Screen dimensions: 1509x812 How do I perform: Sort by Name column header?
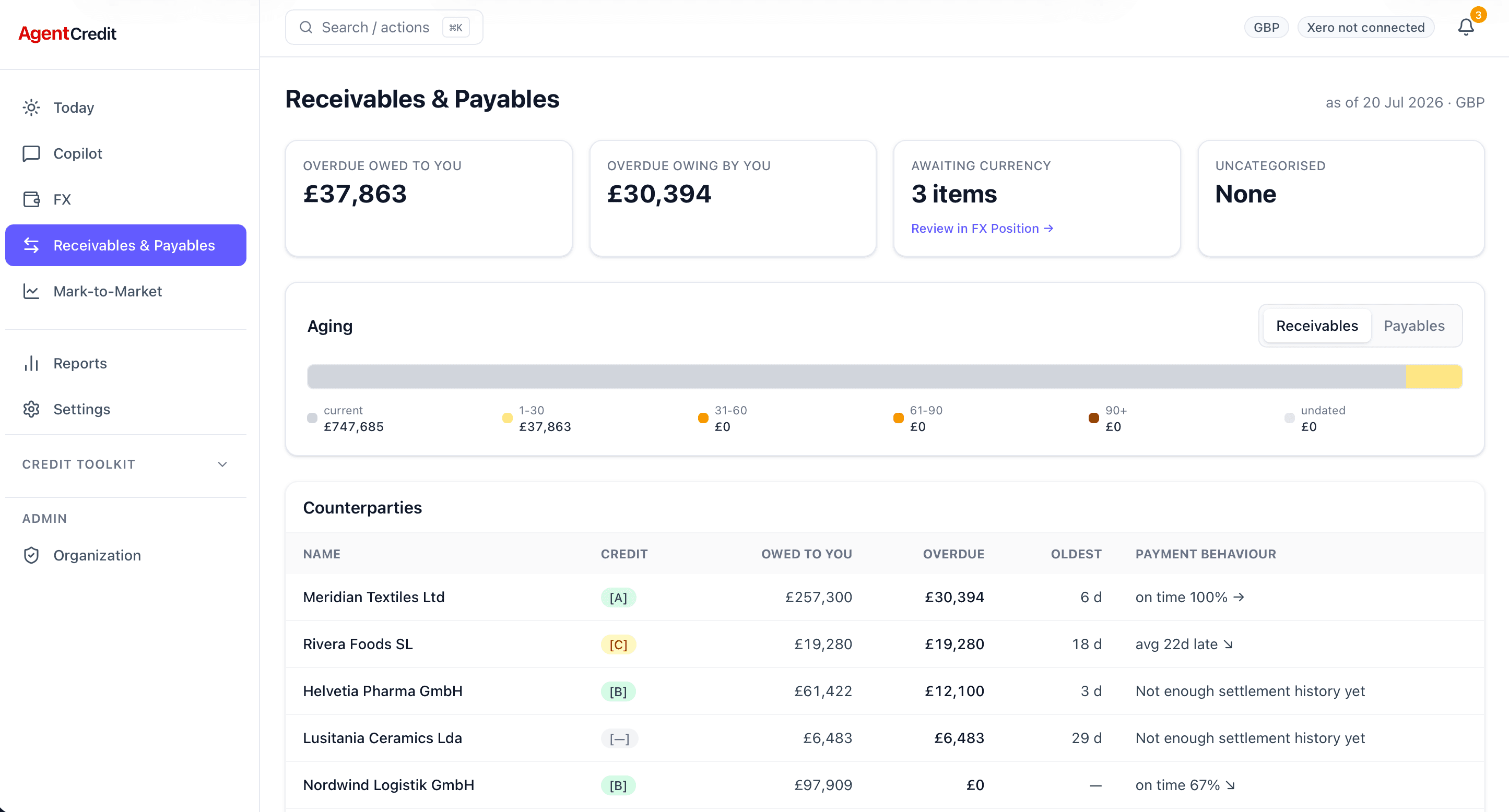[x=322, y=554]
